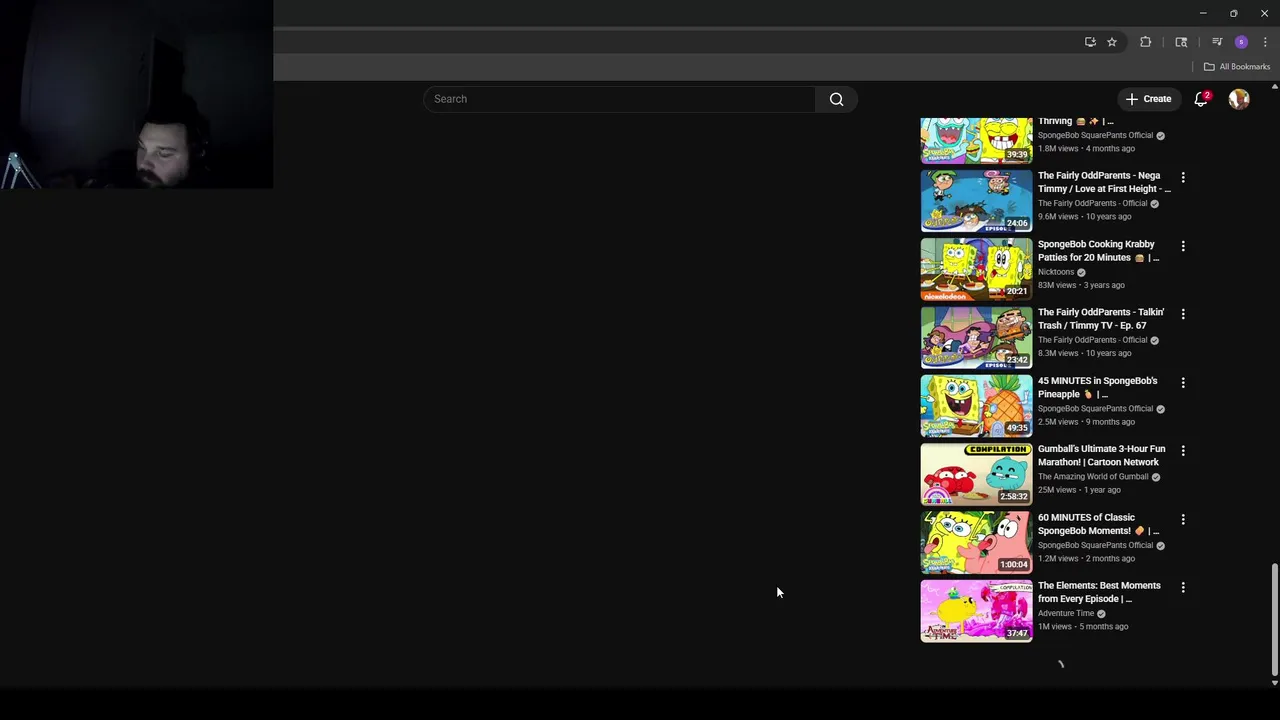1280x720 pixels.
Task: Play the Adventure Time 37:47 thumbnail
Action: coord(976,611)
